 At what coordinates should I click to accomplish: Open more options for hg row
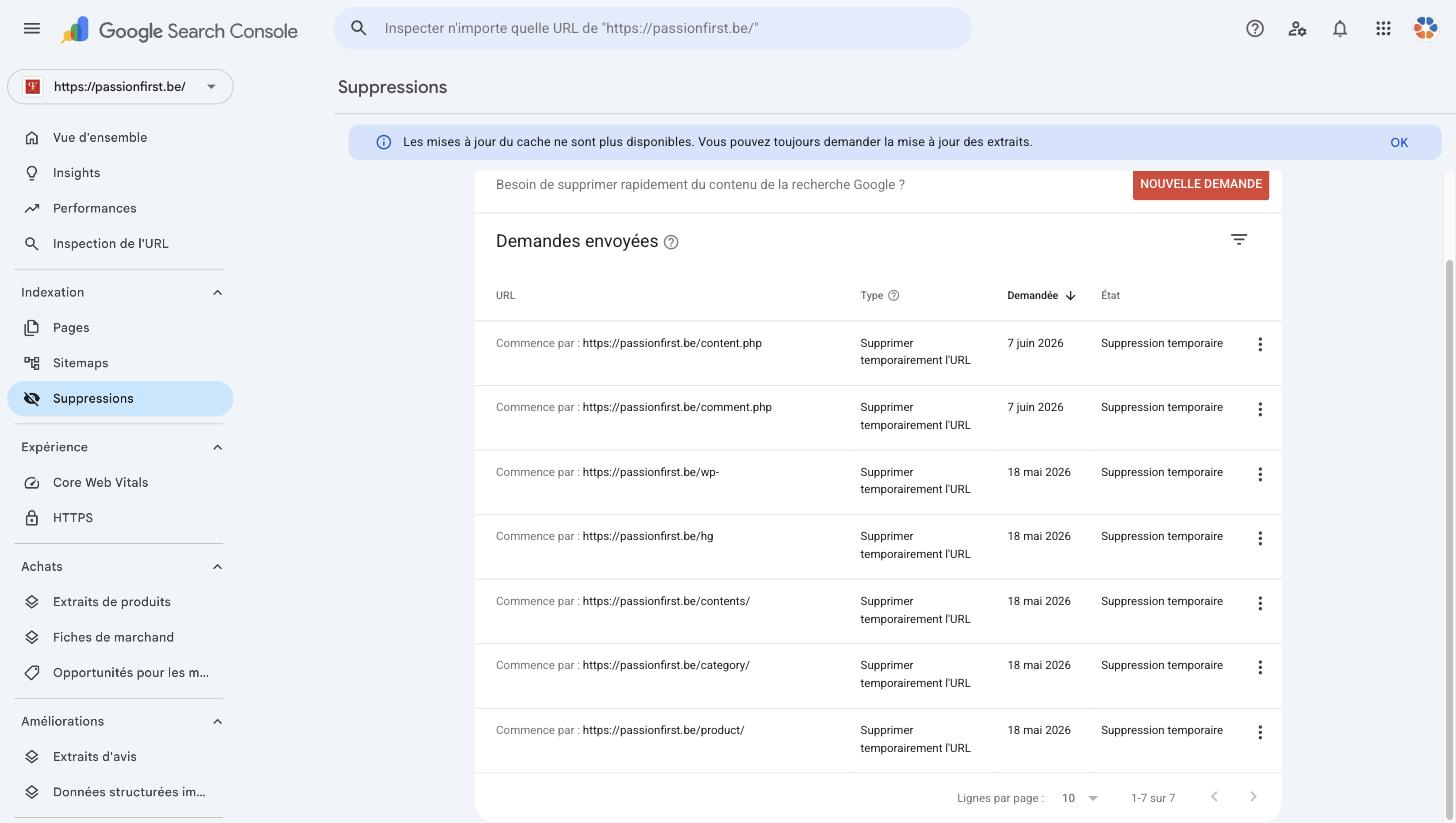(x=1260, y=538)
